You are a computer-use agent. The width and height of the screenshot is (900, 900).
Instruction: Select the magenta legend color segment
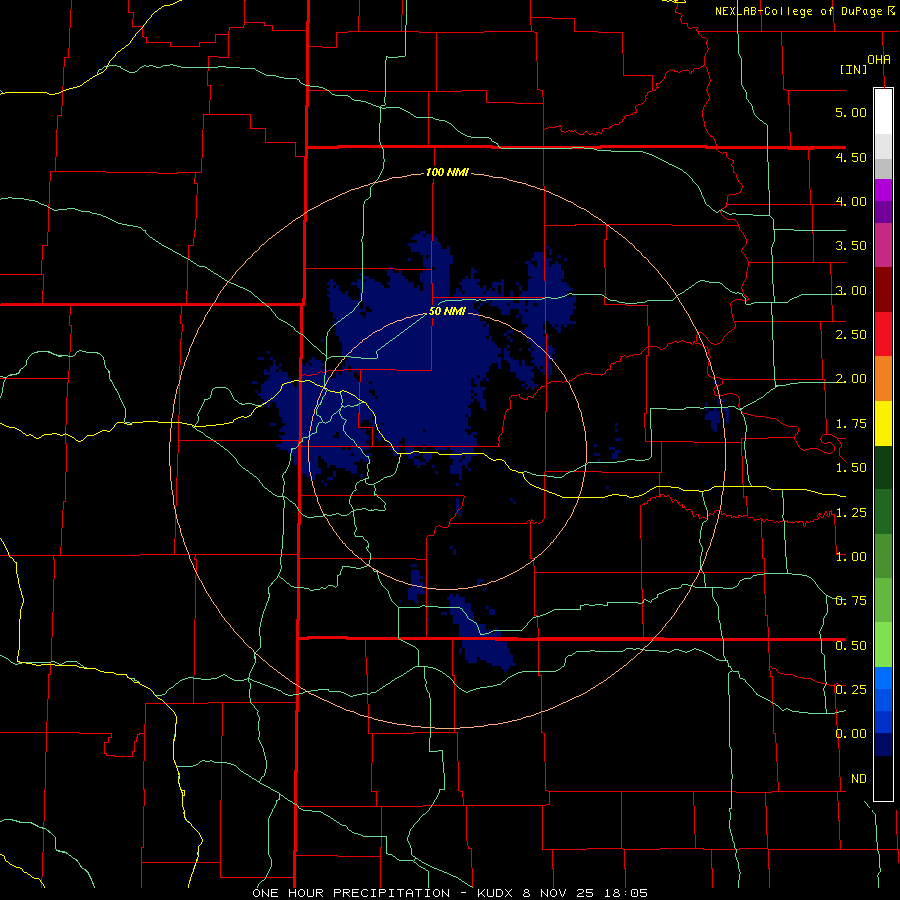click(883, 191)
